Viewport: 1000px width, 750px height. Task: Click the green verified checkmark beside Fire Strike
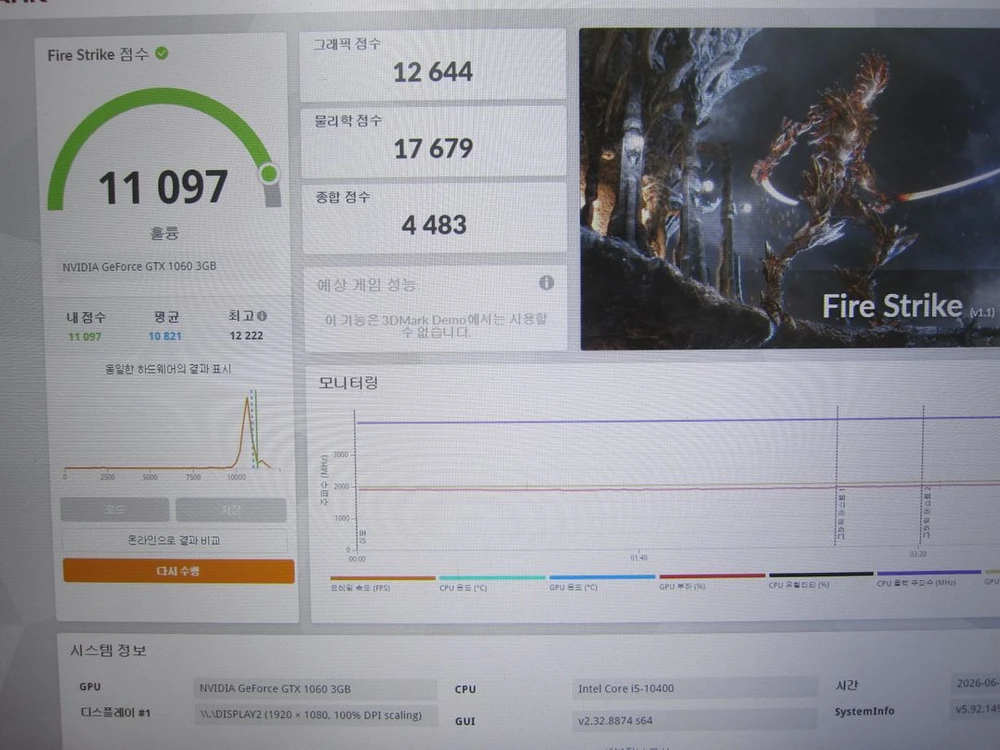[162, 54]
